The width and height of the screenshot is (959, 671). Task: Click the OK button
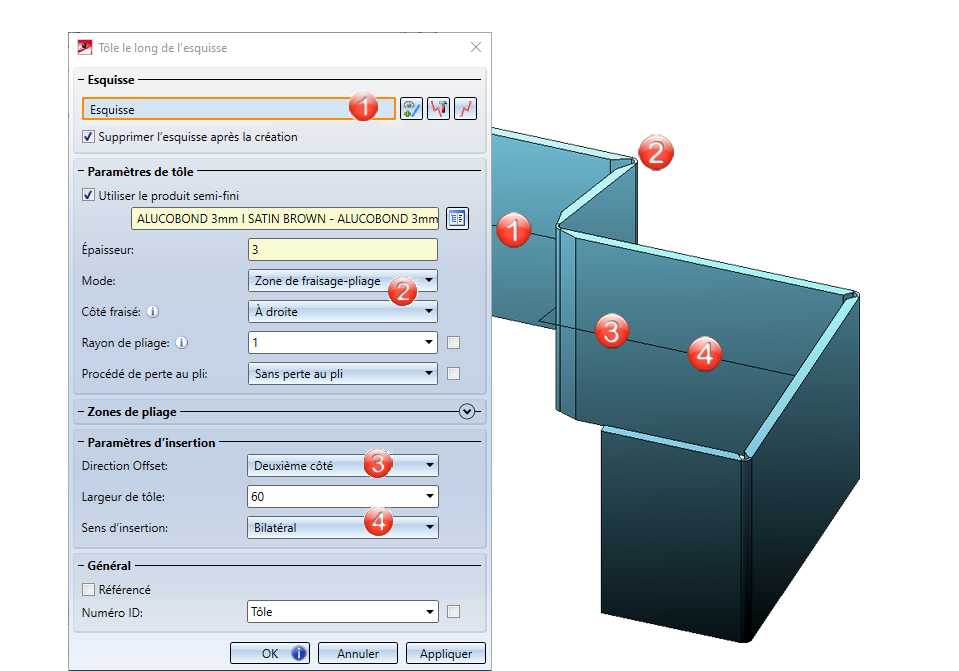[270, 653]
